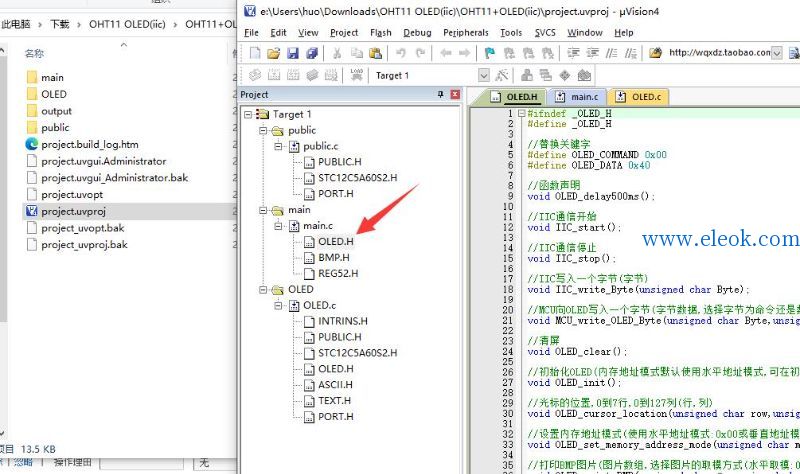Collapse the public.c file node
The height and width of the screenshot is (474, 800).
point(278,146)
